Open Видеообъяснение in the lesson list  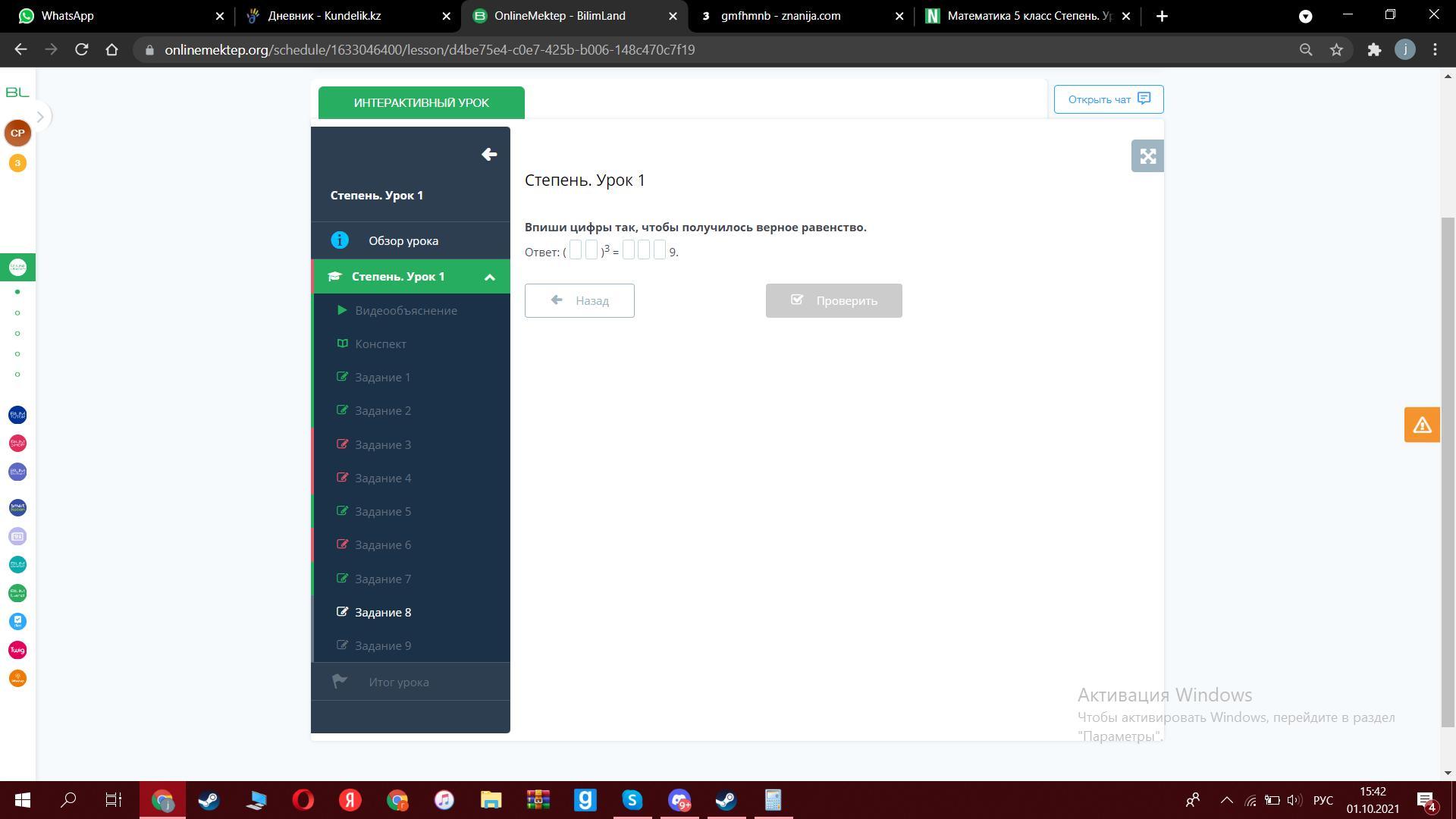pyautogui.click(x=406, y=311)
